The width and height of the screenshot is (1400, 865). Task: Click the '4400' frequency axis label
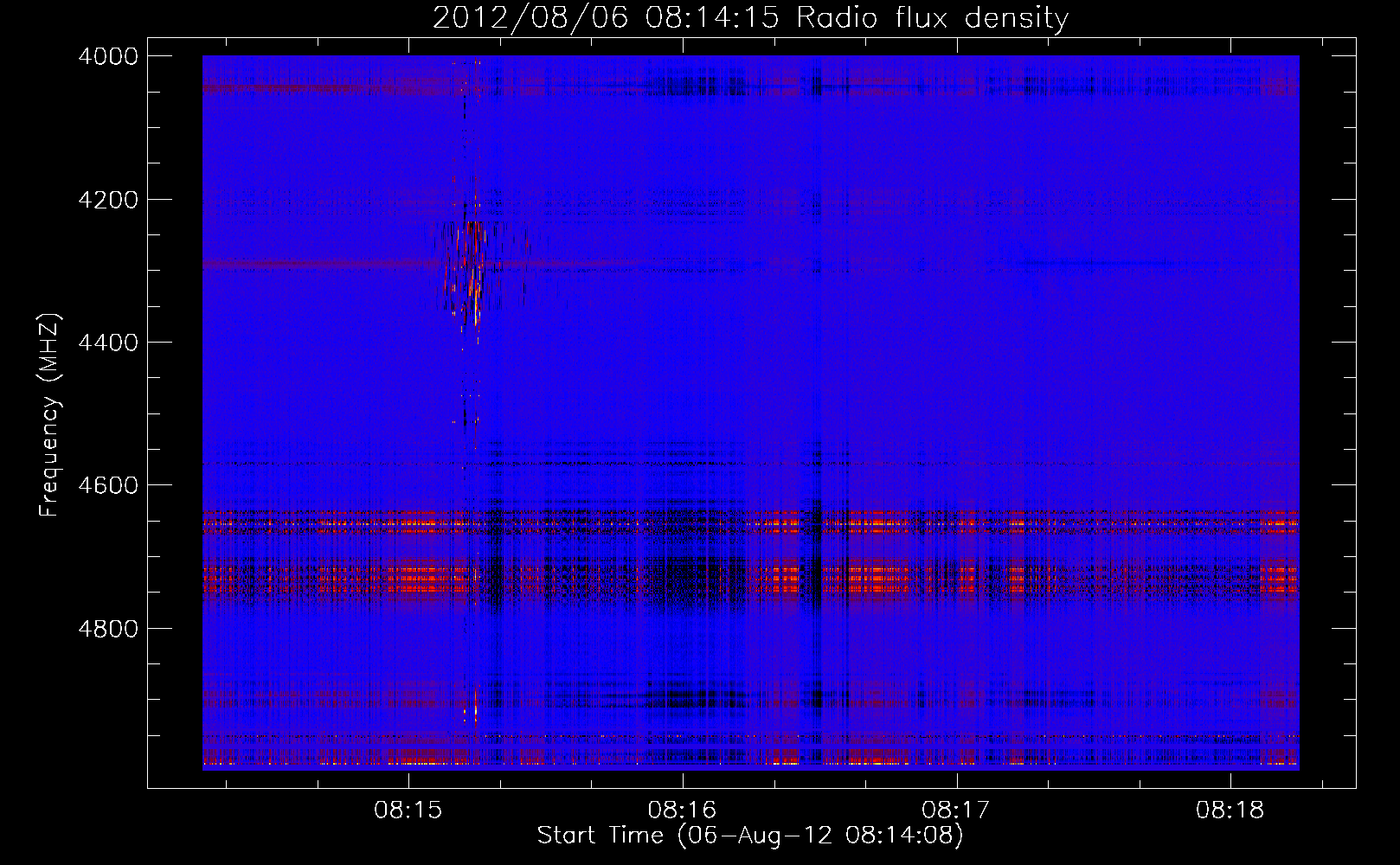[108, 343]
